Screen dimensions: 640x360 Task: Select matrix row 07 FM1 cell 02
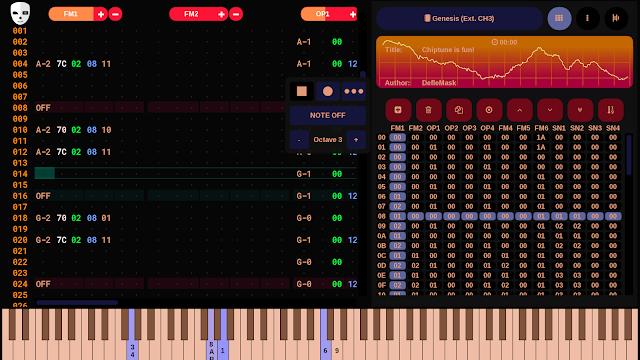point(398,207)
